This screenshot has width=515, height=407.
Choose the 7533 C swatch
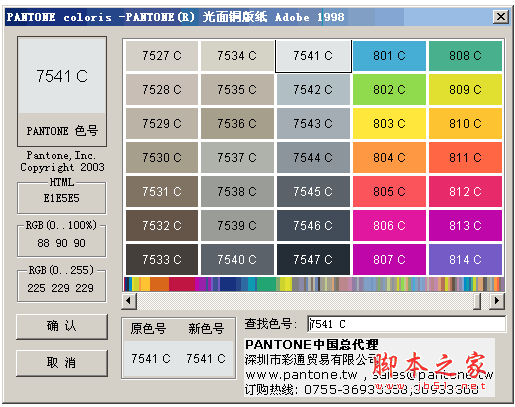[162, 260]
